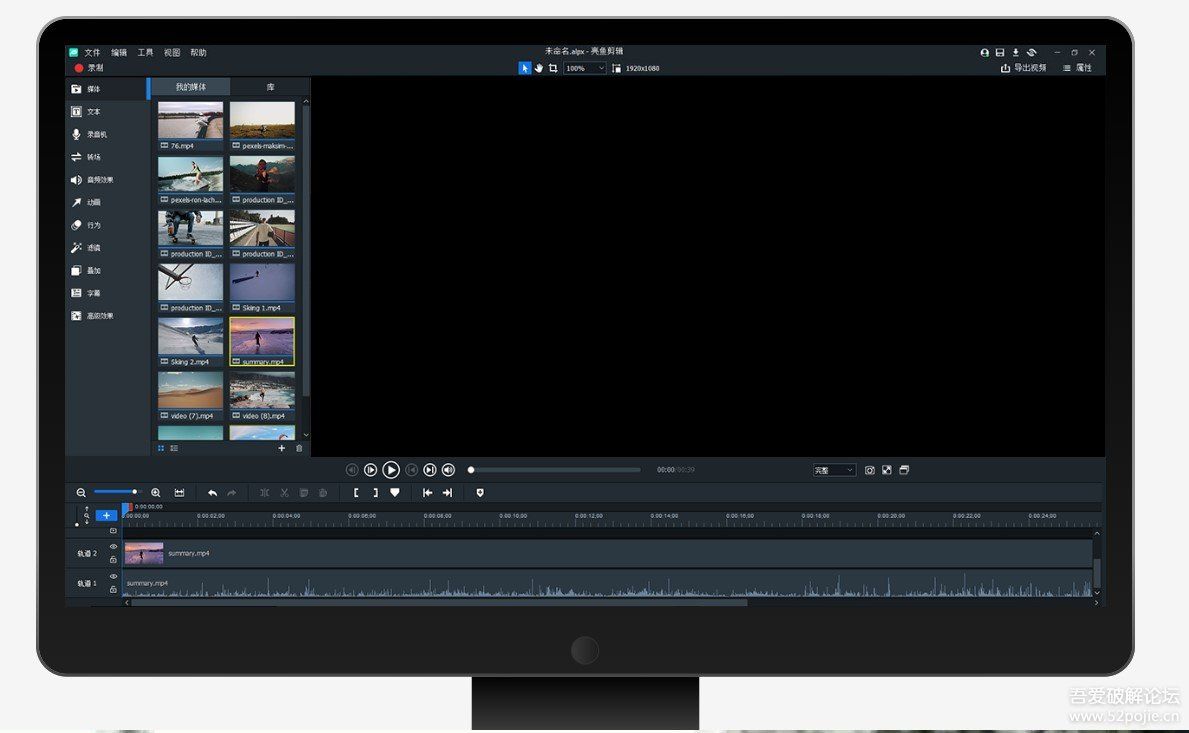Click the timeline zoom-in magnifier
This screenshot has height=733, width=1189.
coord(156,493)
